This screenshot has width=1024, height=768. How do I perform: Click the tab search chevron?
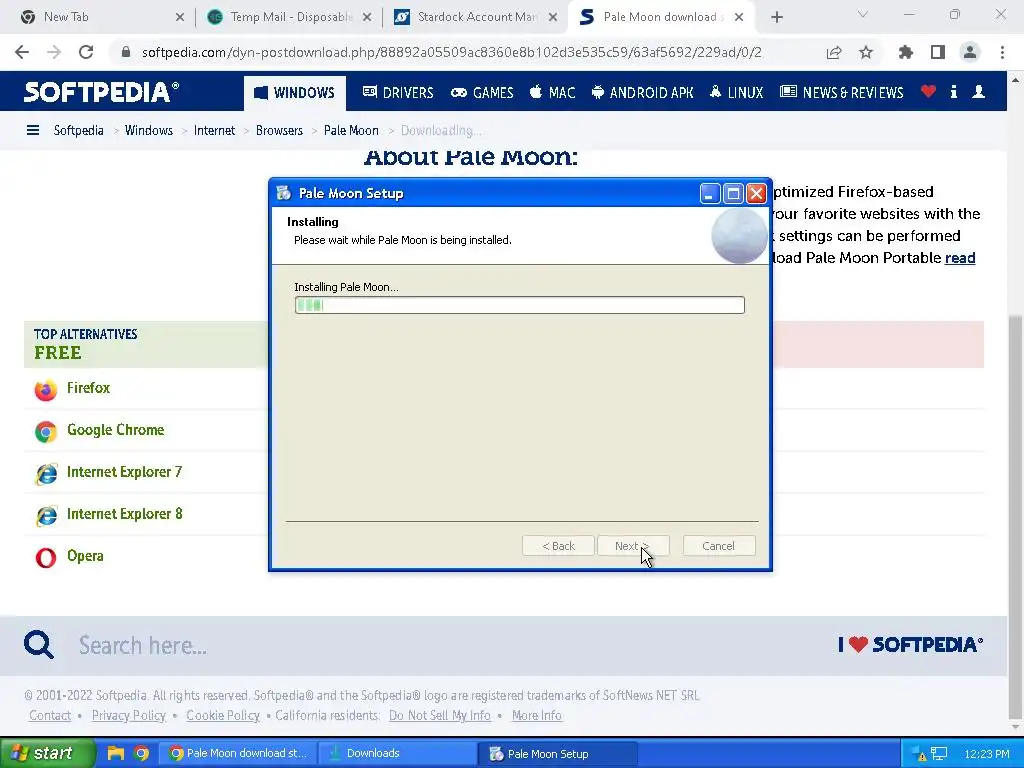point(863,14)
